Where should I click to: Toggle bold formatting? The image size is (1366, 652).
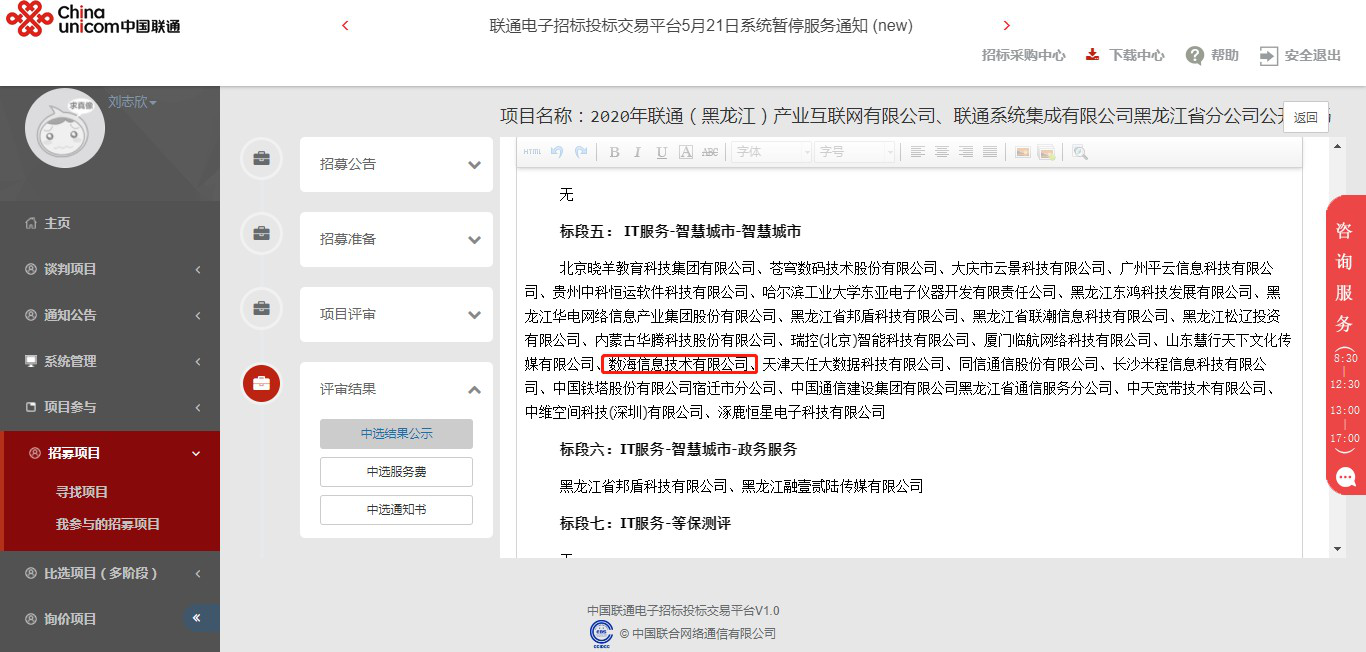click(614, 152)
